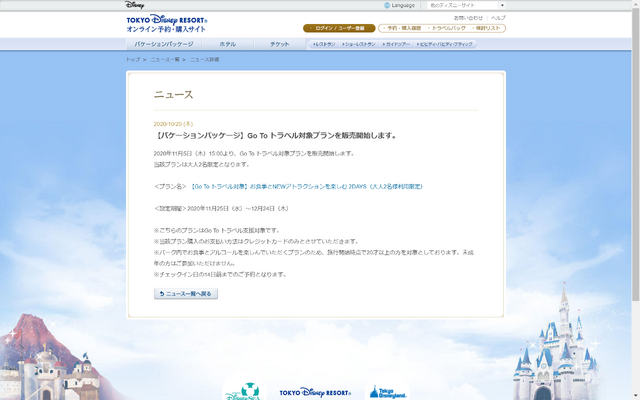
Task: Click the note about チェックイン日の14日前
Action: click(220, 274)
